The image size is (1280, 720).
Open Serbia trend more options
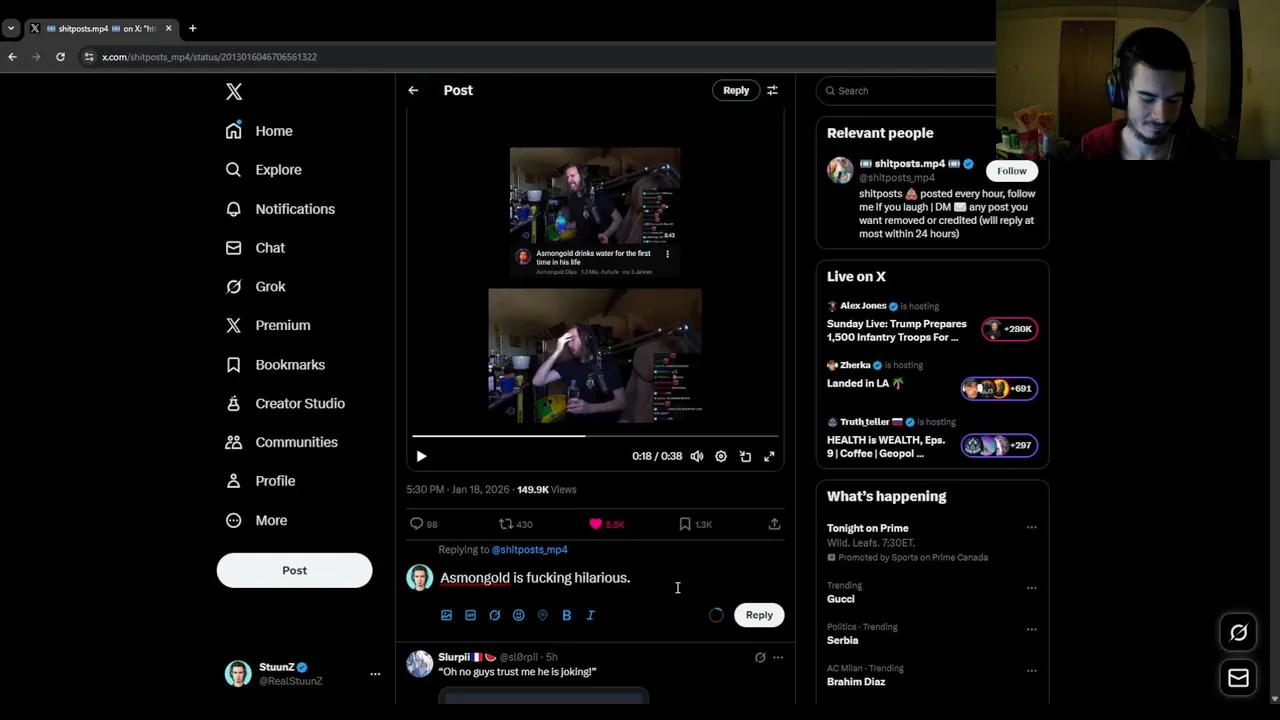[x=1031, y=629]
